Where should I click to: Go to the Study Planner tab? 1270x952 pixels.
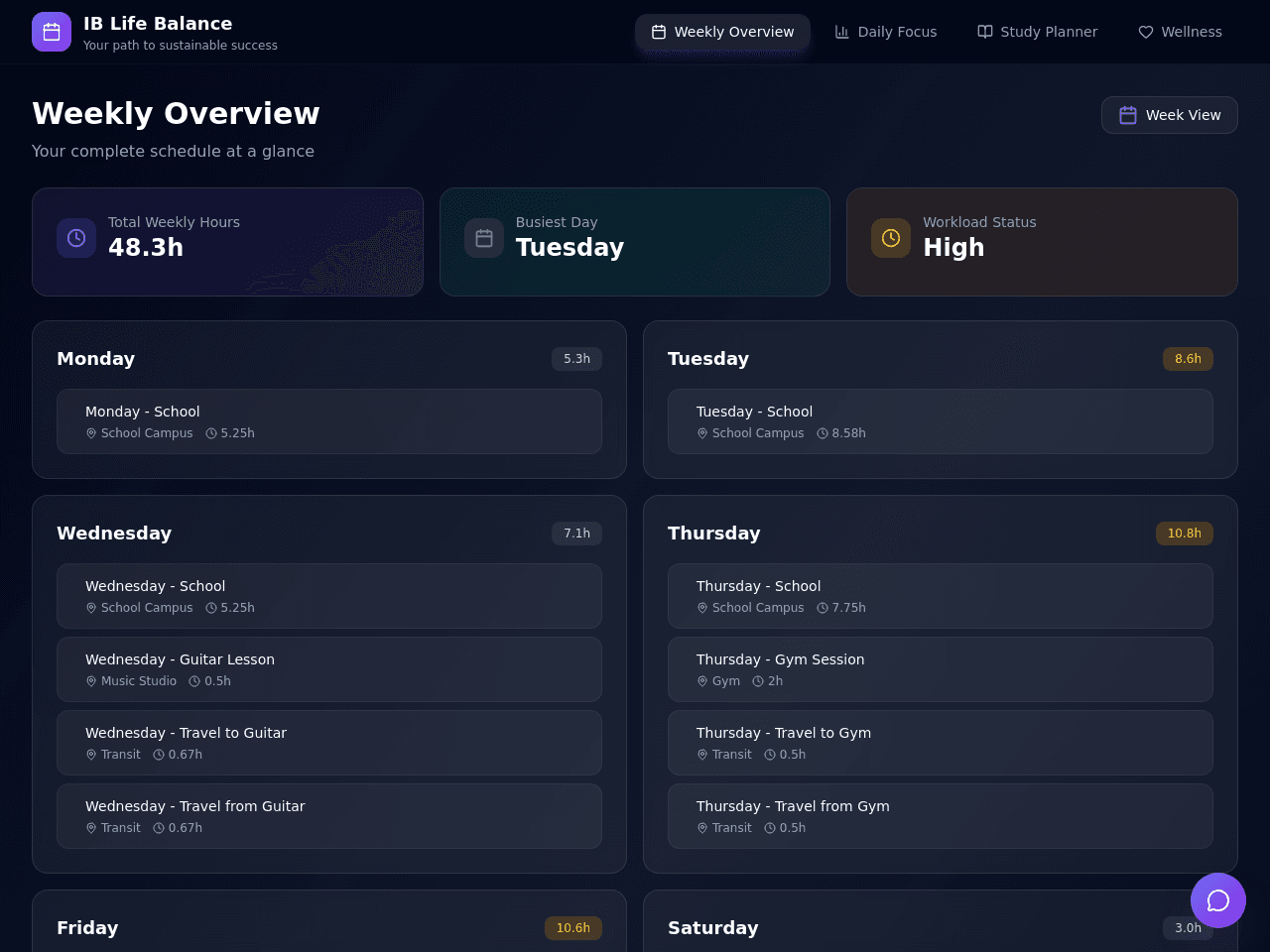coord(1038,32)
